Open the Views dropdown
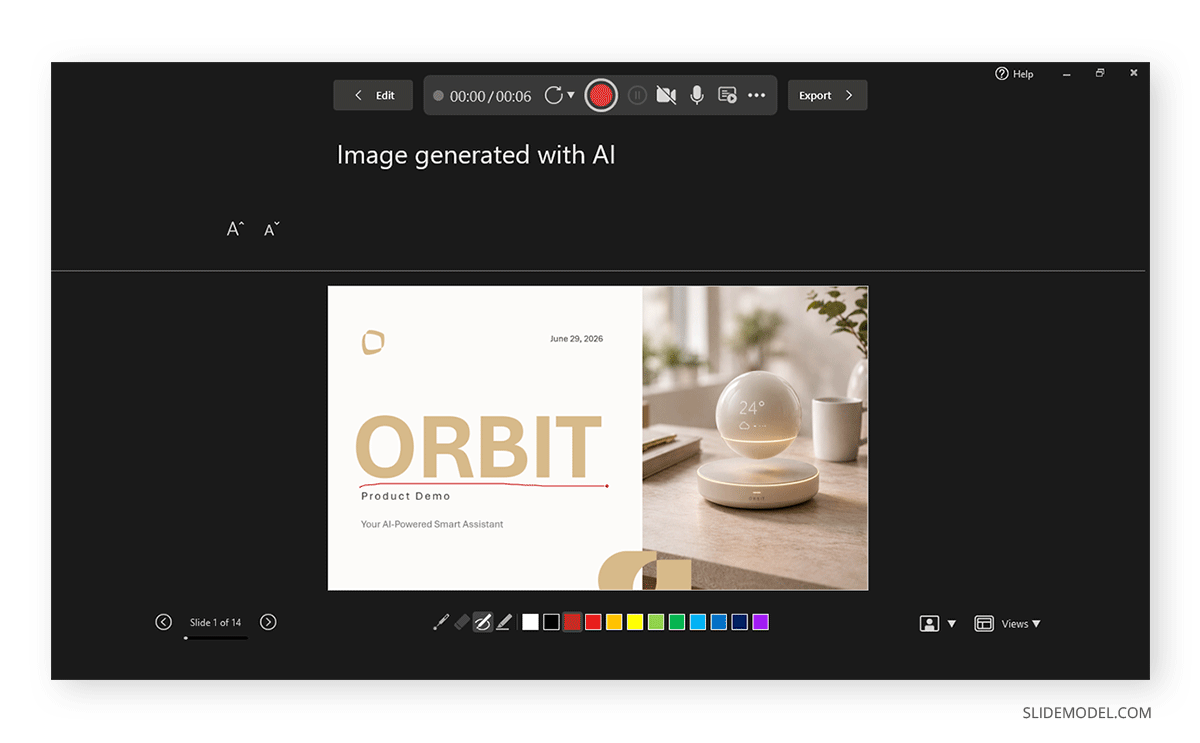This screenshot has width=1200, height=743. [1008, 623]
